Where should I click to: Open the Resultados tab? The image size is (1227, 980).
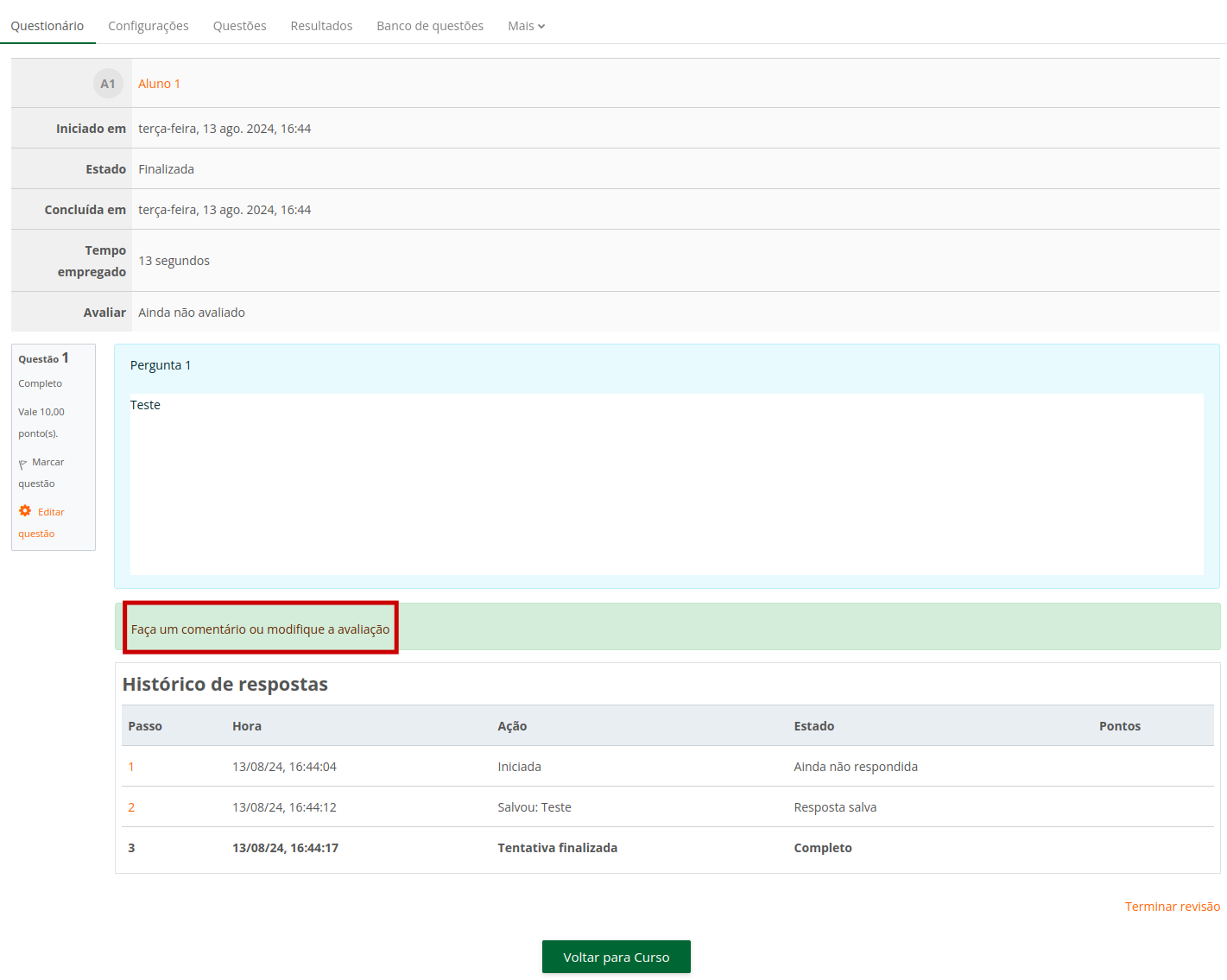321,26
